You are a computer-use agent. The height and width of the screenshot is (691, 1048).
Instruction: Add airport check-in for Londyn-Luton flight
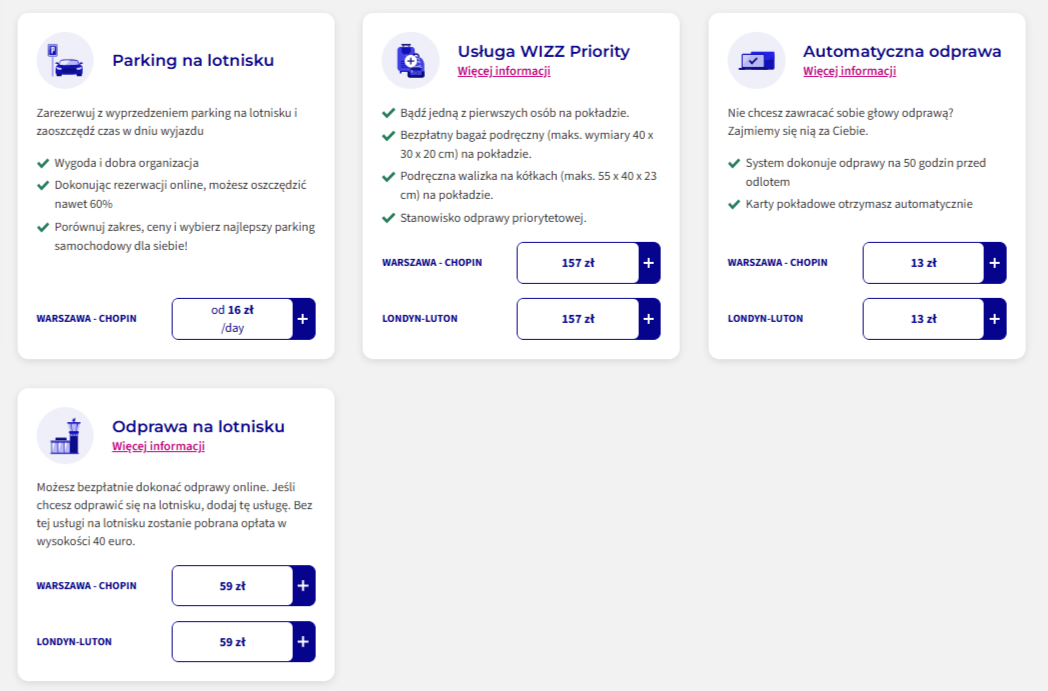tap(303, 642)
